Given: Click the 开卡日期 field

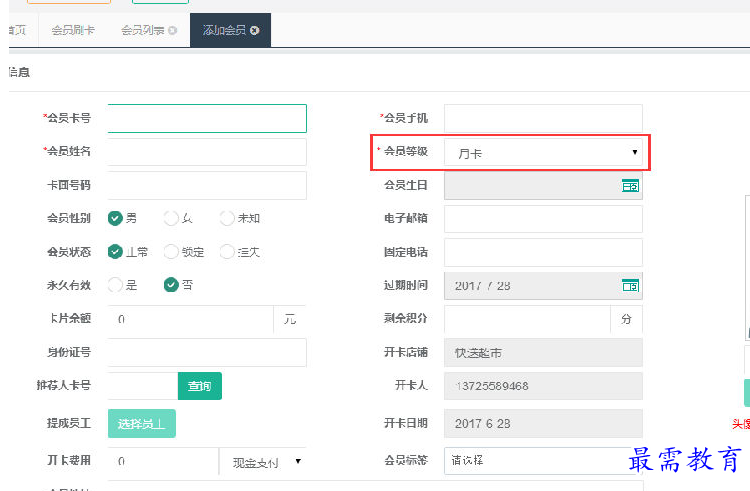Looking at the screenshot, I should (x=543, y=424).
